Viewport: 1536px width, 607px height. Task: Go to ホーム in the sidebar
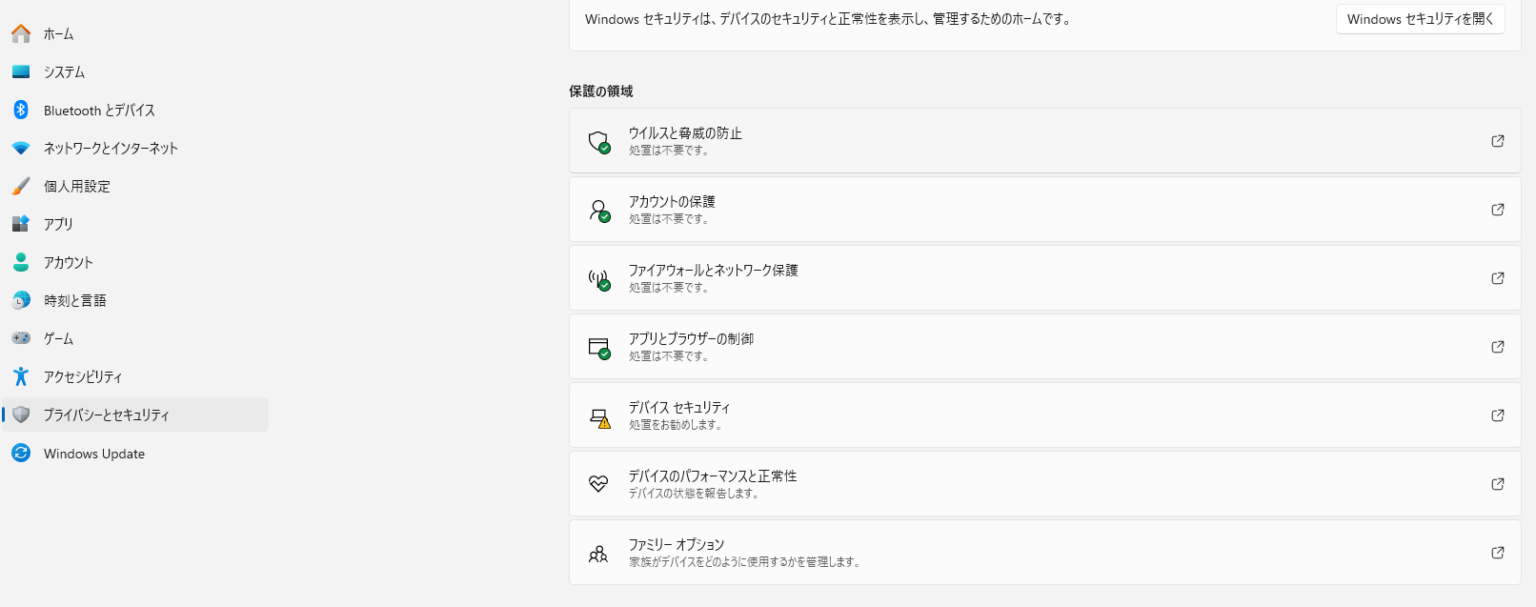click(58, 34)
